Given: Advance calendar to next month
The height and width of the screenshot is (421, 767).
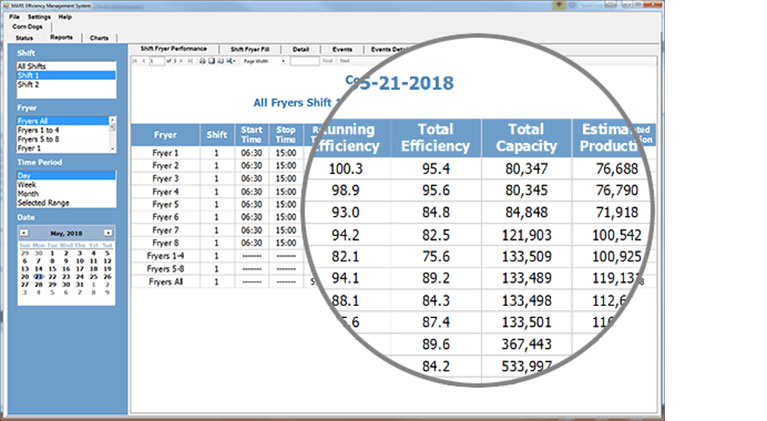Looking at the screenshot, I should tap(108, 232).
